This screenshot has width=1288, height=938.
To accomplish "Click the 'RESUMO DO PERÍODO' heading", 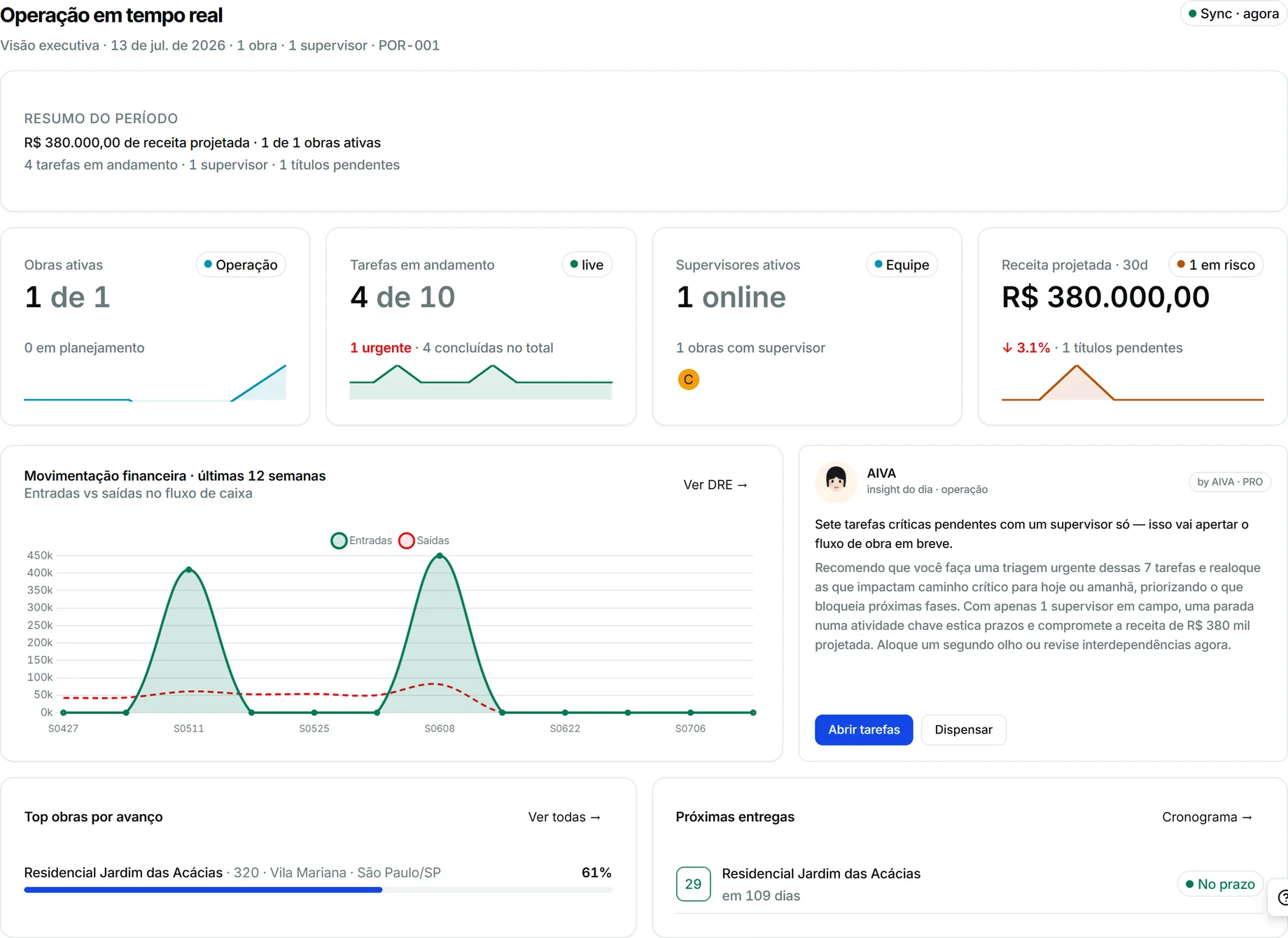I will coord(101,118).
